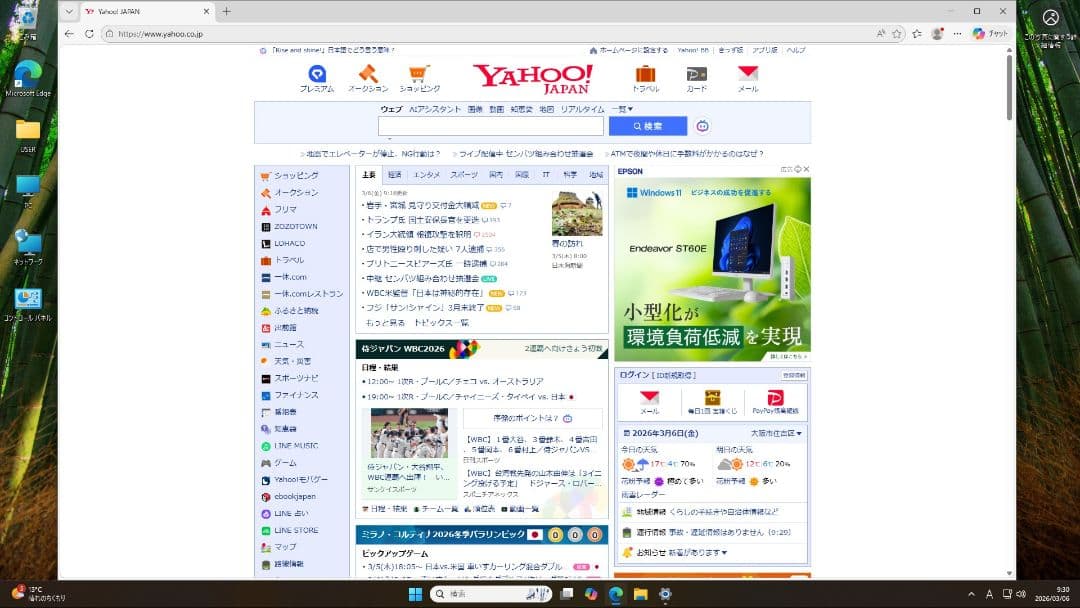This screenshot has height=608, width=1080.
Task: Open the Card (カード) icon in header
Action: [x=696, y=78]
